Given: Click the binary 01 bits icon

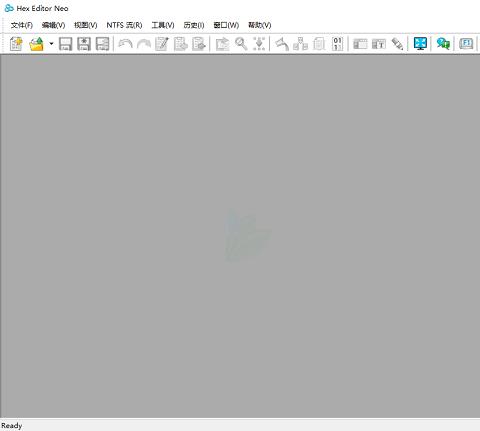Looking at the screenshot, I should pos(337,44).
